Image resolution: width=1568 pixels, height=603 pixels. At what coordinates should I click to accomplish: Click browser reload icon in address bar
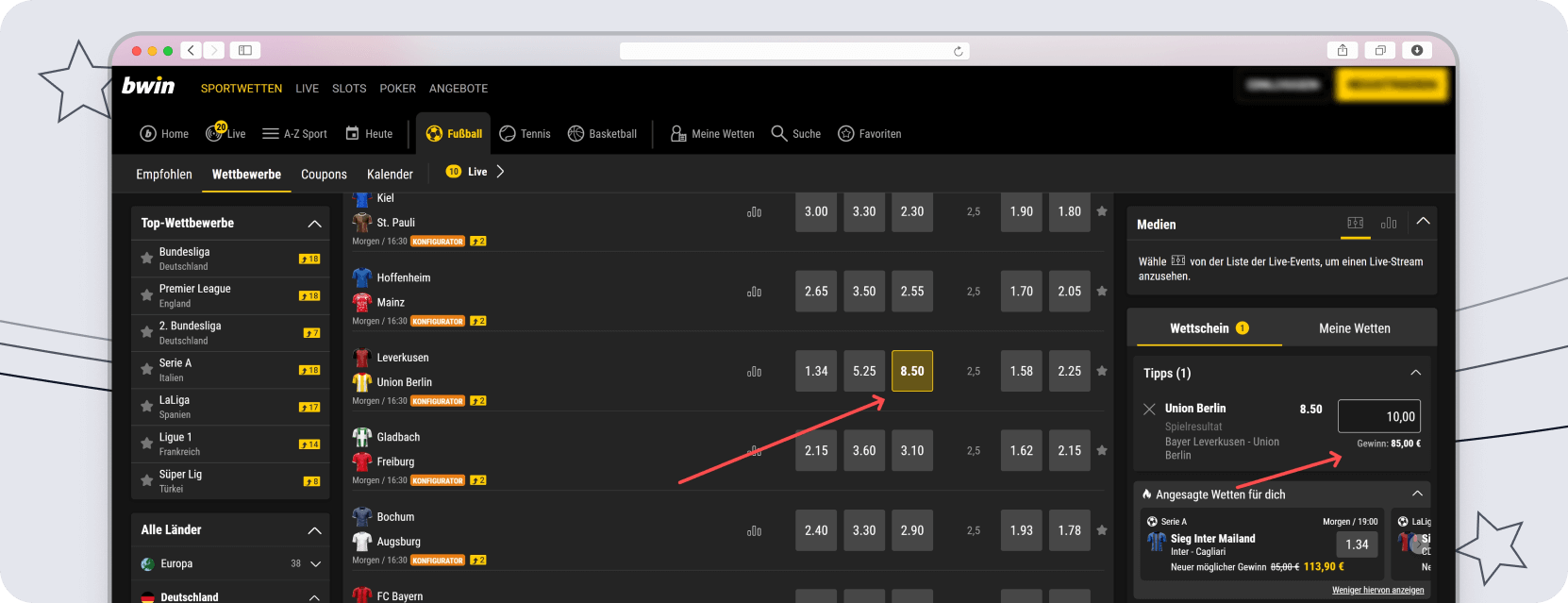[x=959, y=51]
